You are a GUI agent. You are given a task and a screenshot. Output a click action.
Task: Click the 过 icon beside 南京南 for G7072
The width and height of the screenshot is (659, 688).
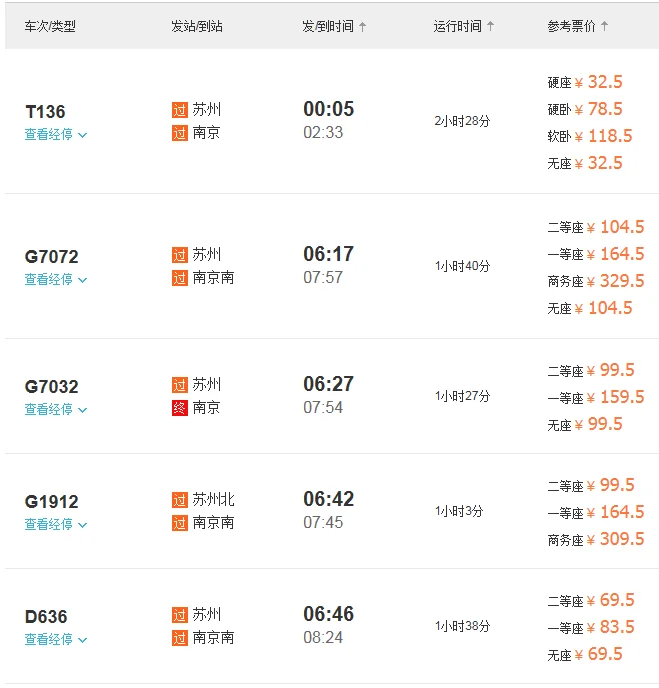pyautogui.click(x=180, y=278)
